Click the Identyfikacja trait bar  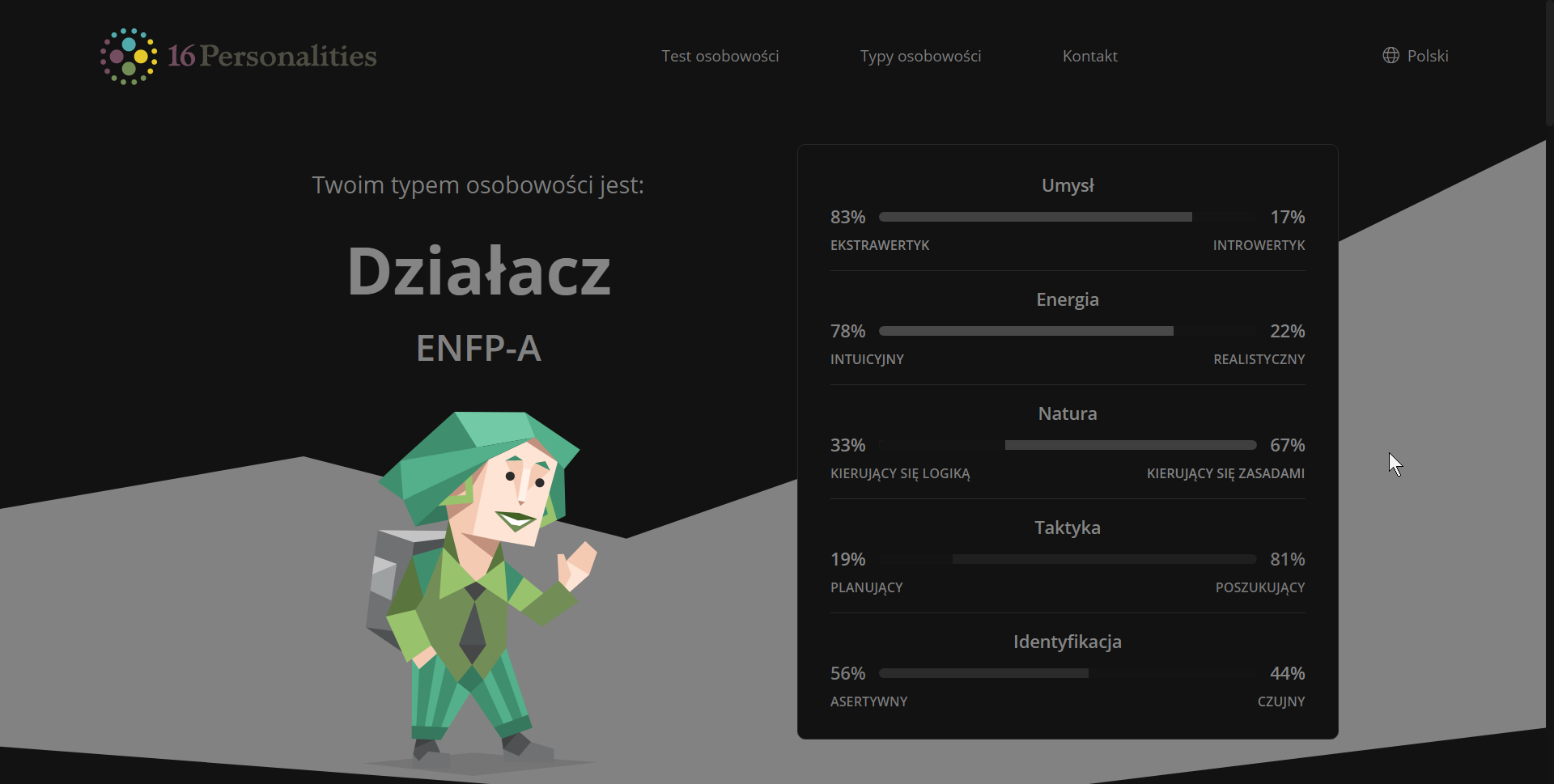click(x=1067, y=673)
